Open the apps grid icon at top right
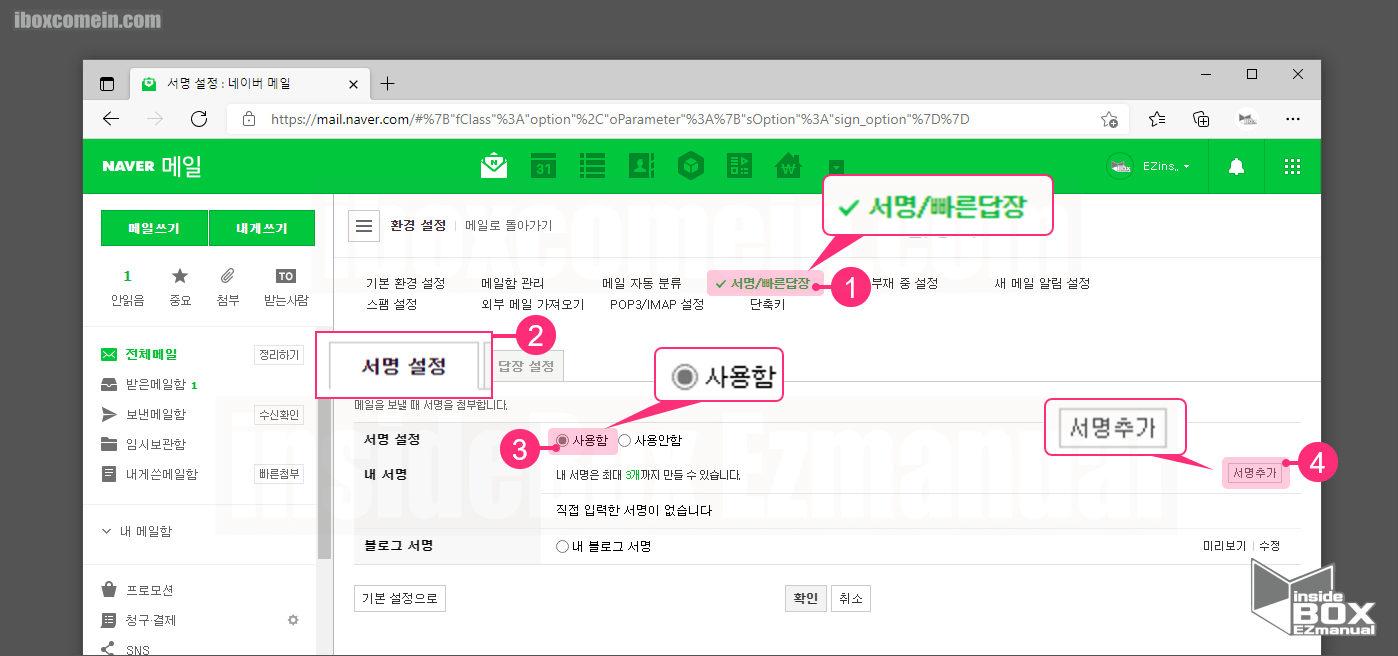Screen dimensions: 1398x656 (x=1293, y=166)
